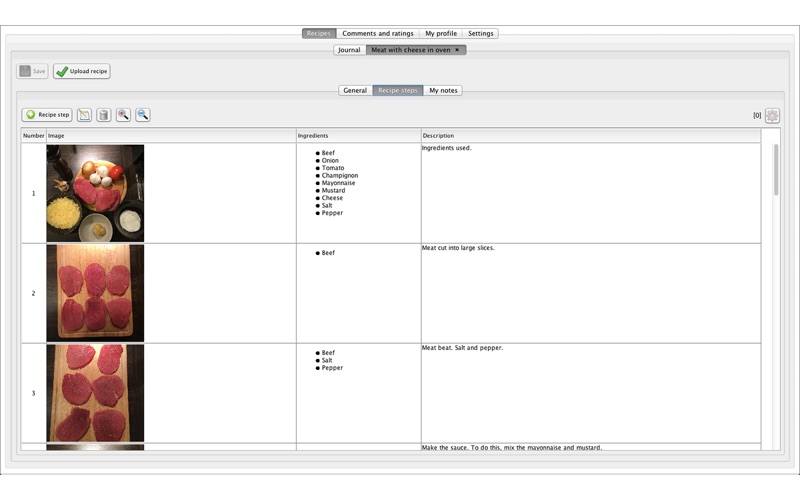
Task: Click the Ingredients column header
Action: (x=359, y=136)
